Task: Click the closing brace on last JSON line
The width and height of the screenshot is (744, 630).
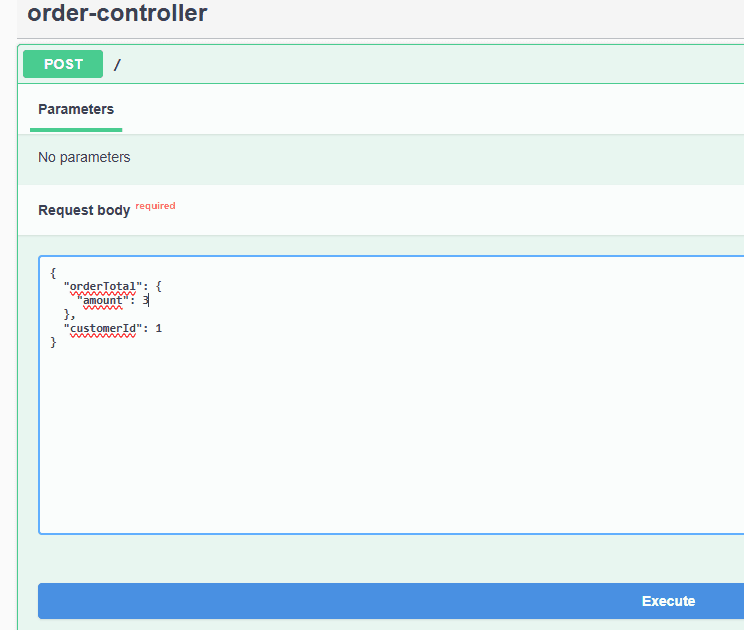Action: click(x=53, y=342)
